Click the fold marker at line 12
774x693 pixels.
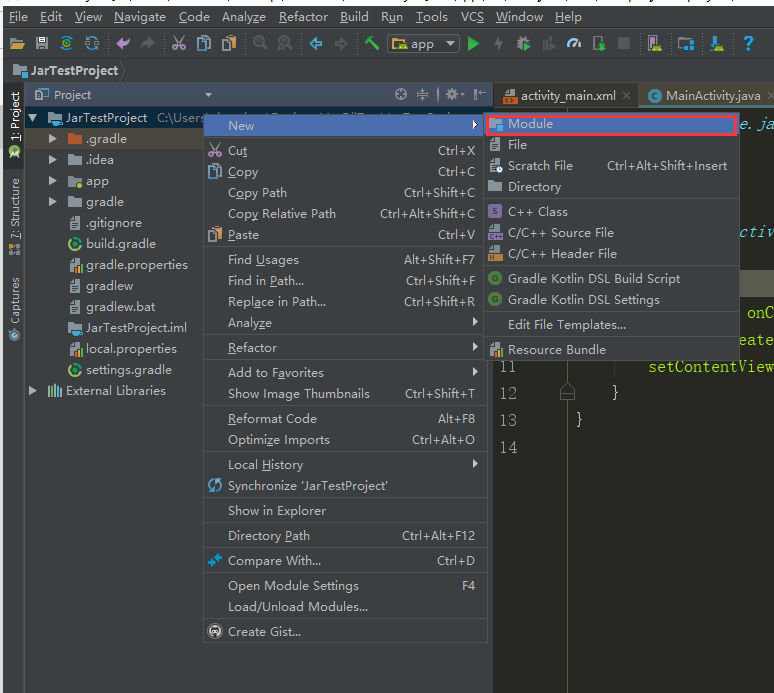click(567, 392)
